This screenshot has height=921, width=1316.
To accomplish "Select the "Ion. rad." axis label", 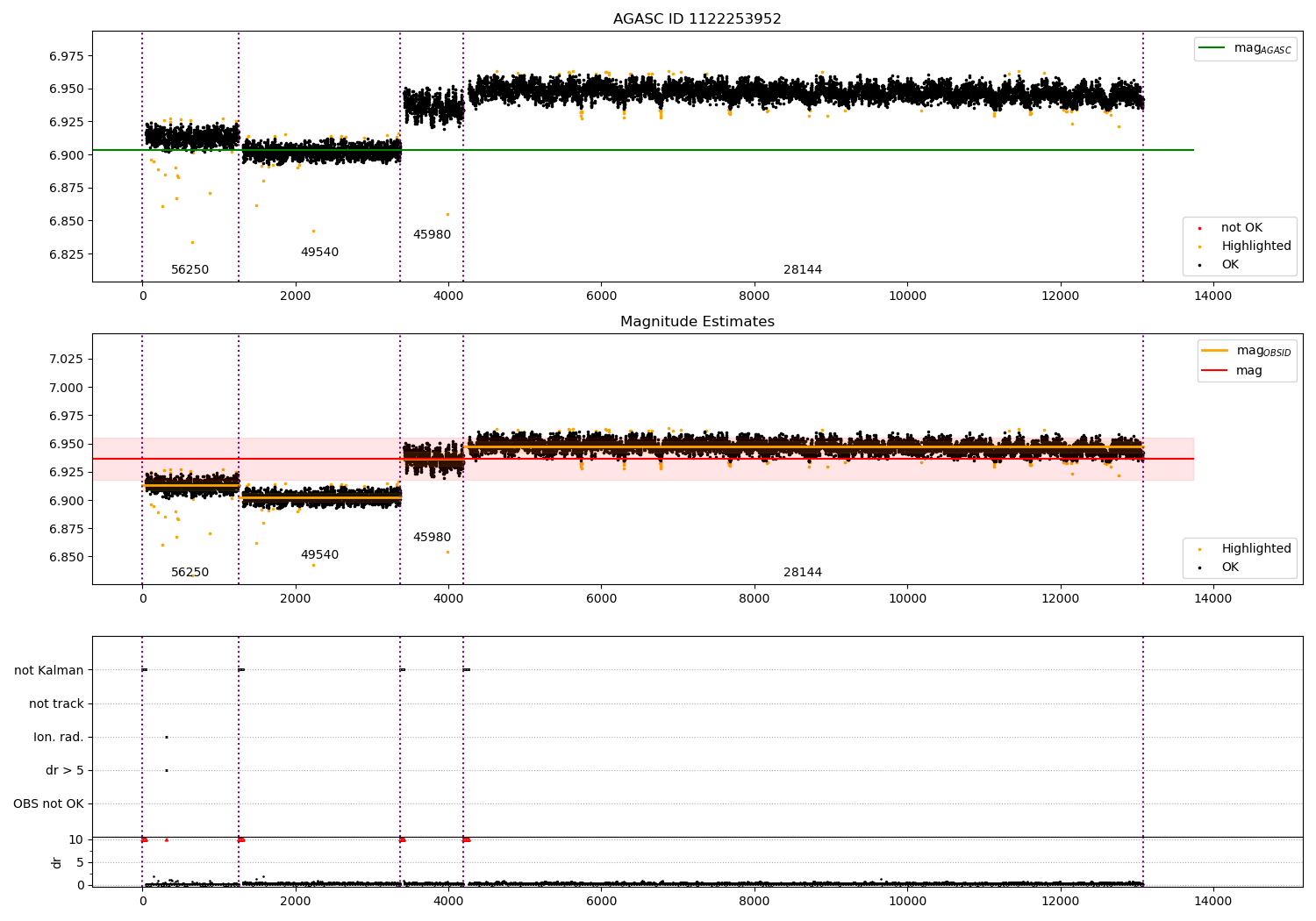I will pos(59,737).
